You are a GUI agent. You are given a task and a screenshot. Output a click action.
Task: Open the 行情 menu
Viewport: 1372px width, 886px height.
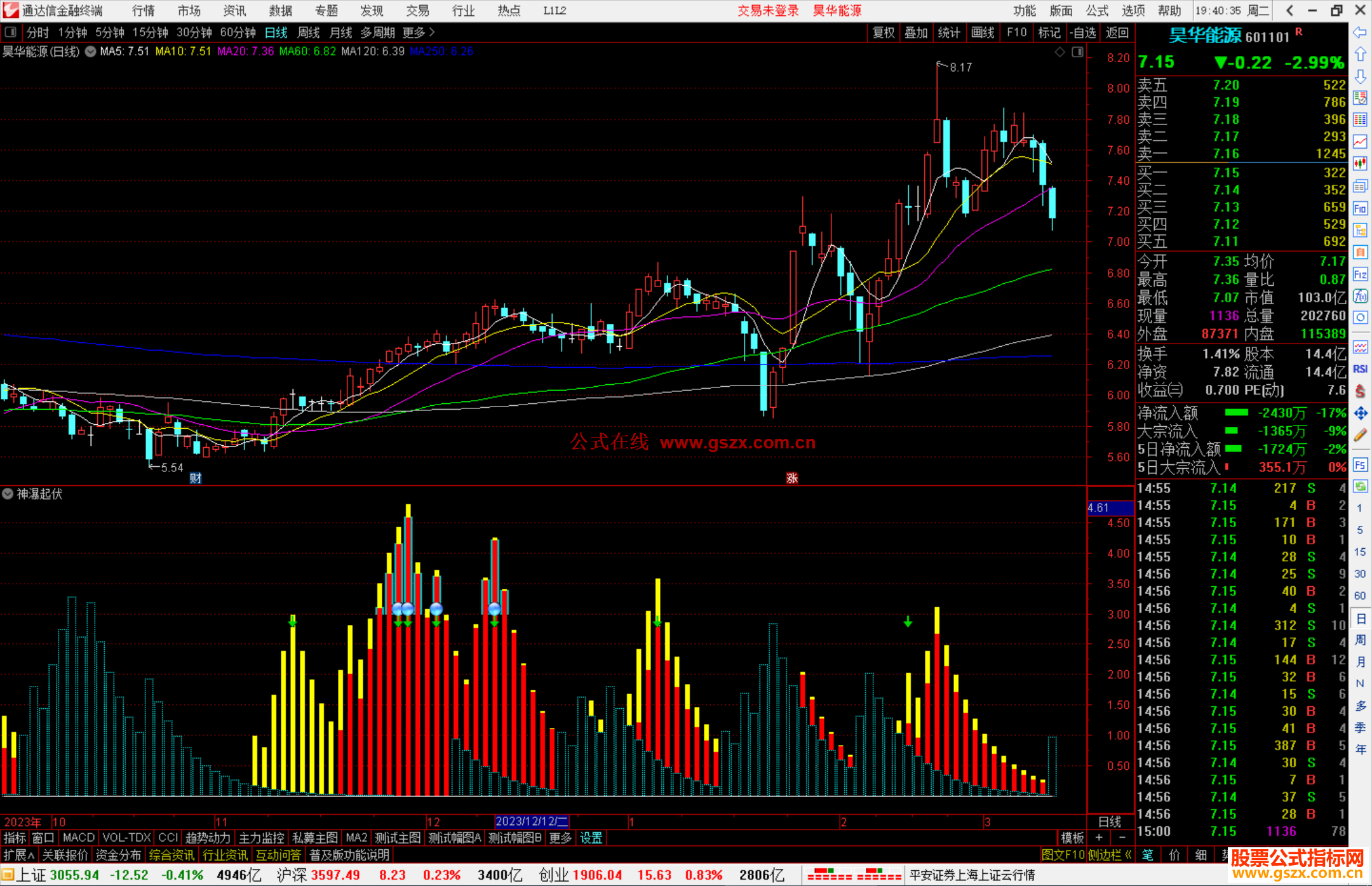[x=144, y=11]
